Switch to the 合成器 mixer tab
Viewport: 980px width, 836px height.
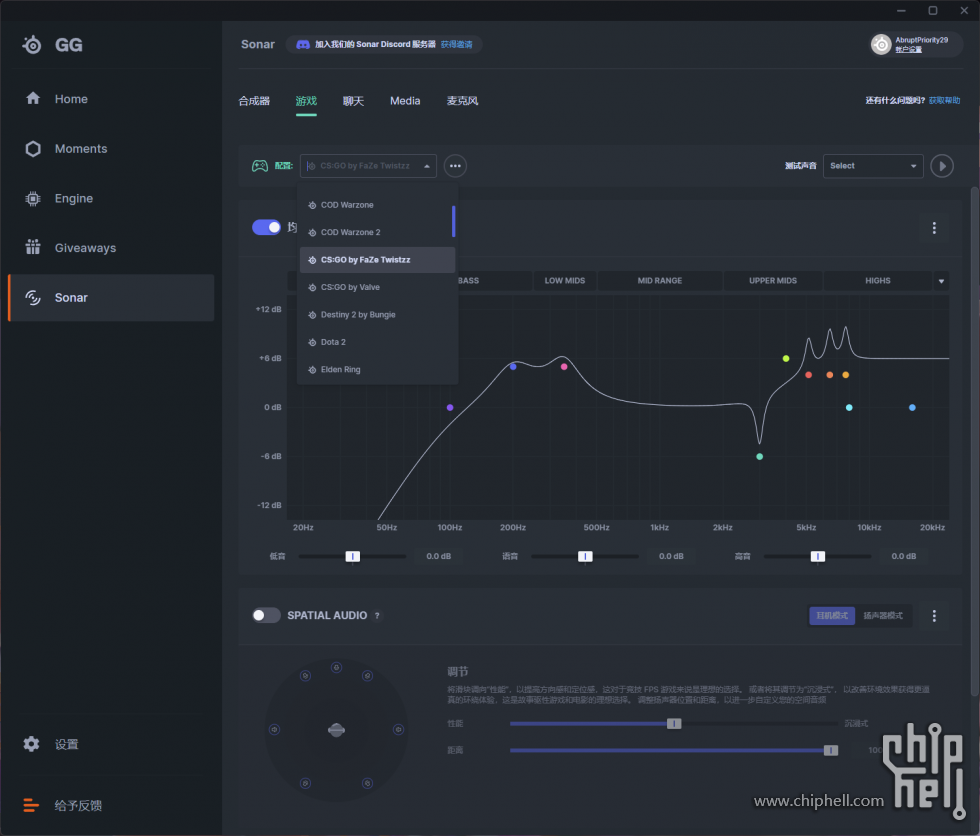pos(254,101)
